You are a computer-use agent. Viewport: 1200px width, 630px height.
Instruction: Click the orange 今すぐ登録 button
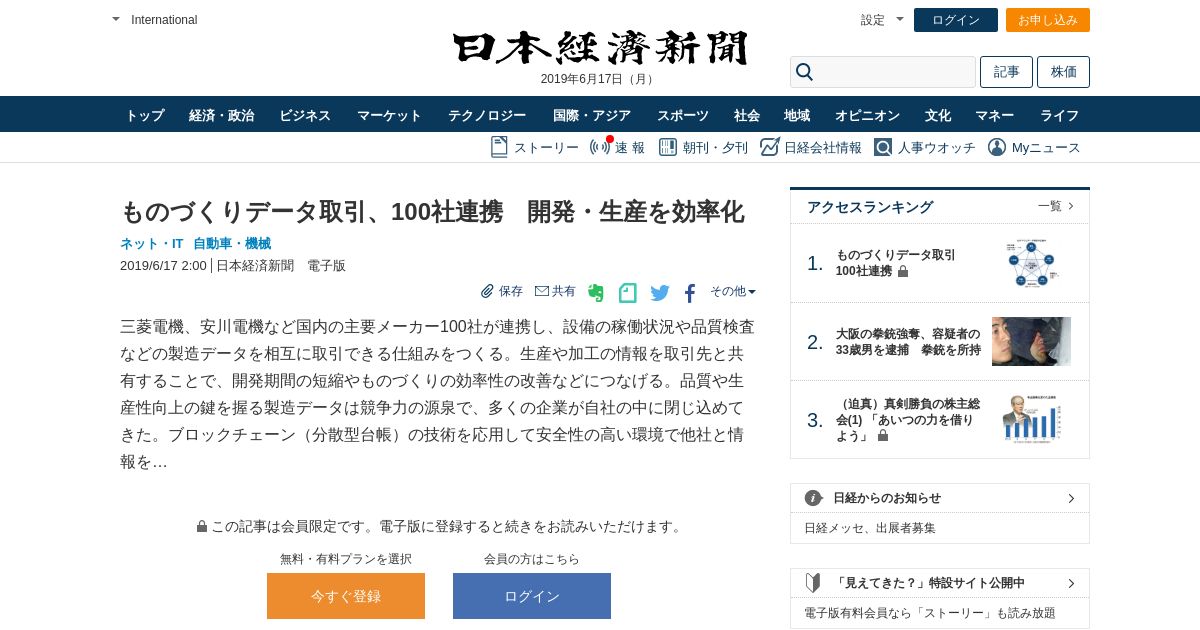pyautogui.click(x=346, y=596)
